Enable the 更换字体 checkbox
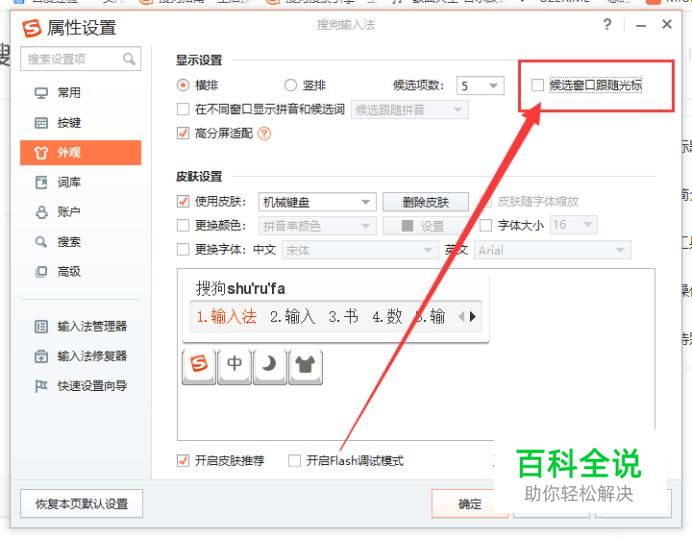The image size is (692, 538). tap(183, 250)
